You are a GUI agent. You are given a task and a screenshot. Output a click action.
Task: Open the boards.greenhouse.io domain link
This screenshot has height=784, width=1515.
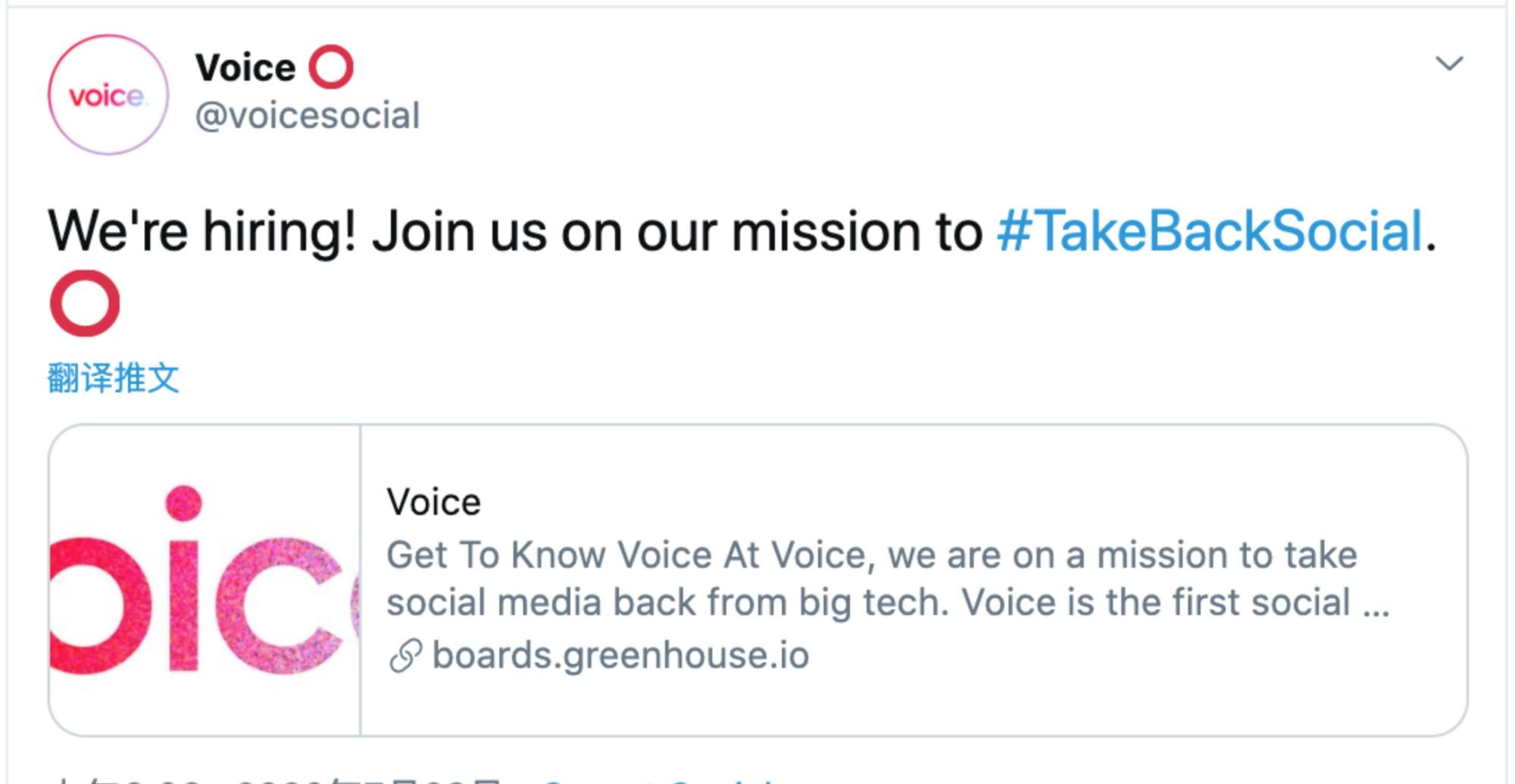(620, 655)
